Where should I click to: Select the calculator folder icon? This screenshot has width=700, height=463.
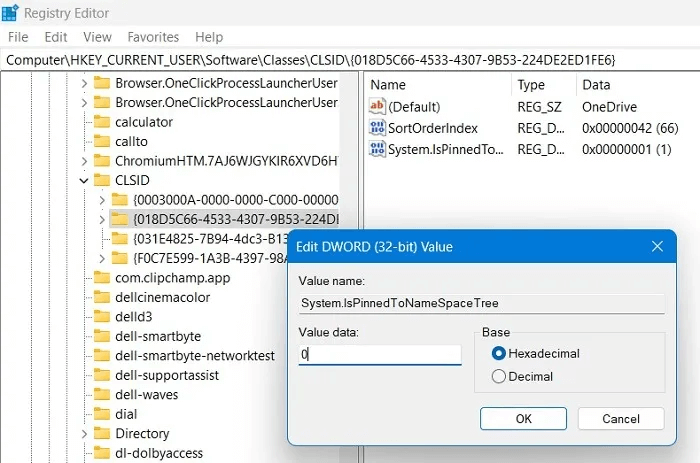point(102,122)
